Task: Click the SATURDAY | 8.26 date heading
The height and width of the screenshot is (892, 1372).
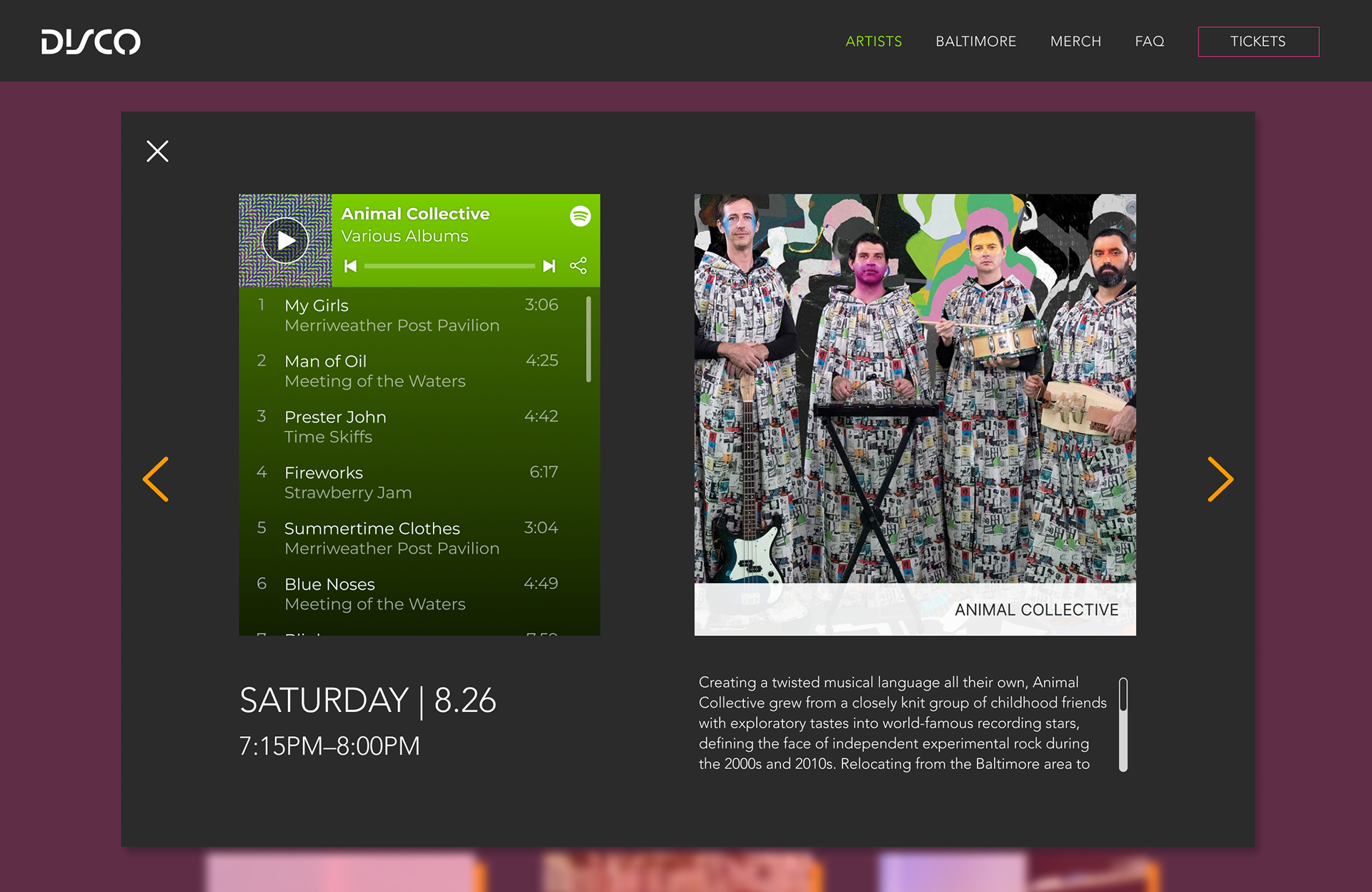Action: pos(368,700)
